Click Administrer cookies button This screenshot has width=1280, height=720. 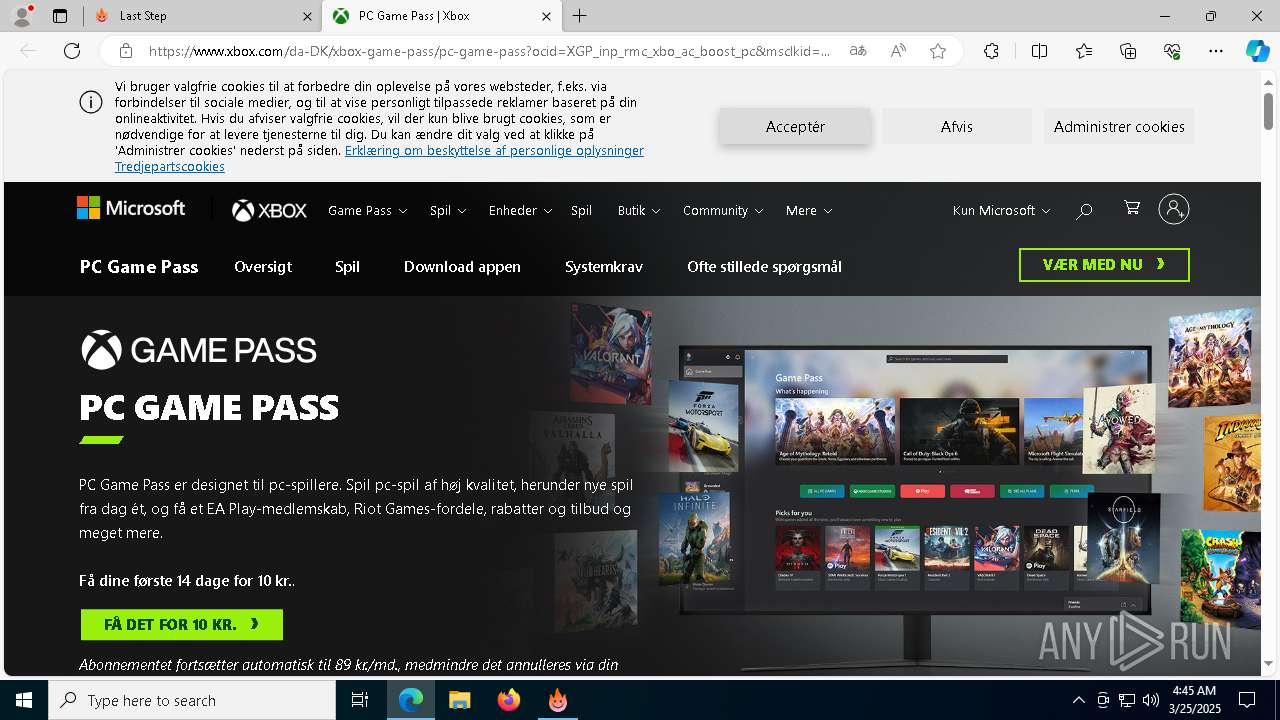coord(1119,126)
